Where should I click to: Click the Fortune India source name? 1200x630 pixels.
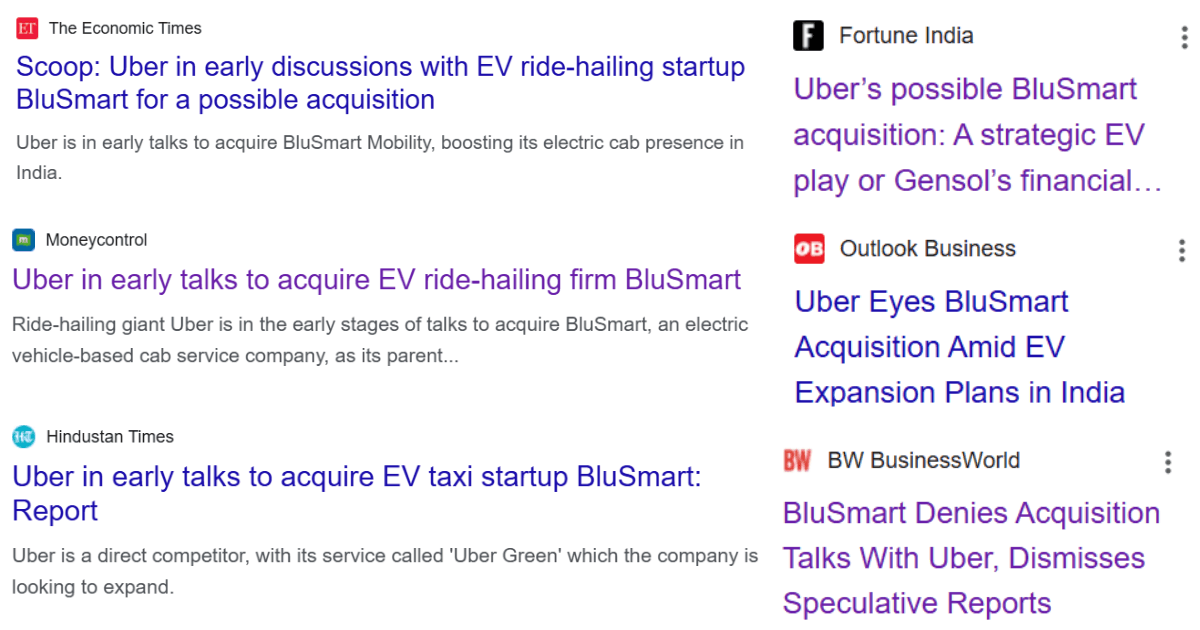(x=906, y=36)
